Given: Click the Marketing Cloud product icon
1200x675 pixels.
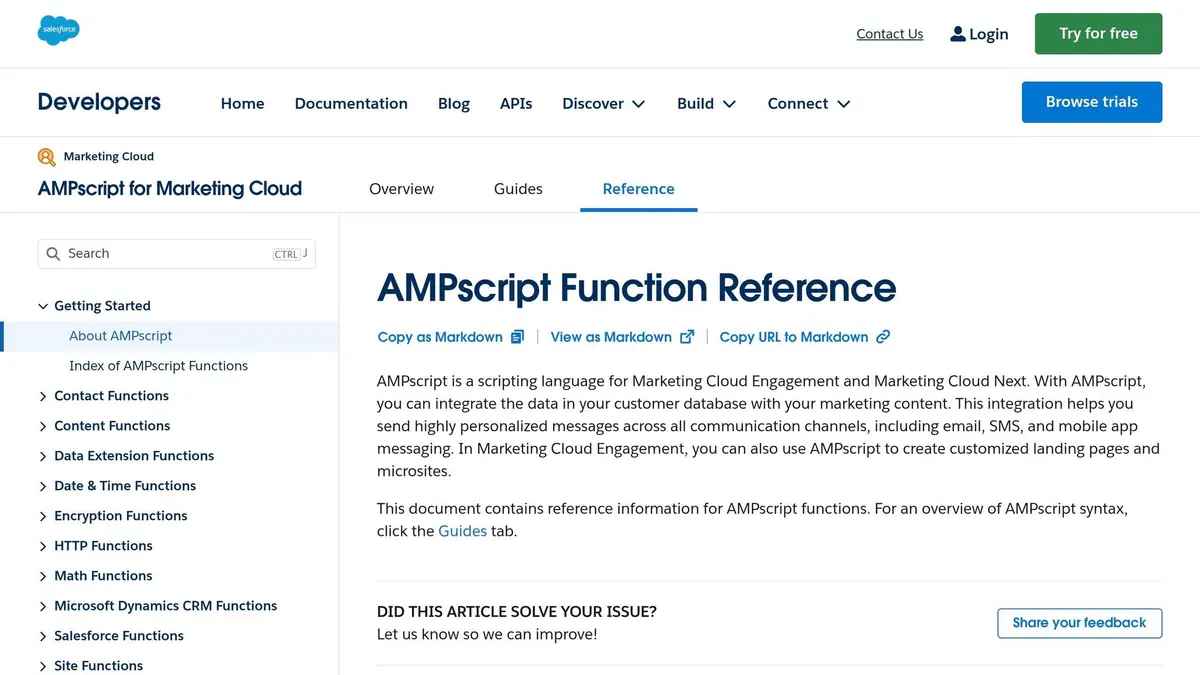Looking at the screenshot, I should click(46, 157).
